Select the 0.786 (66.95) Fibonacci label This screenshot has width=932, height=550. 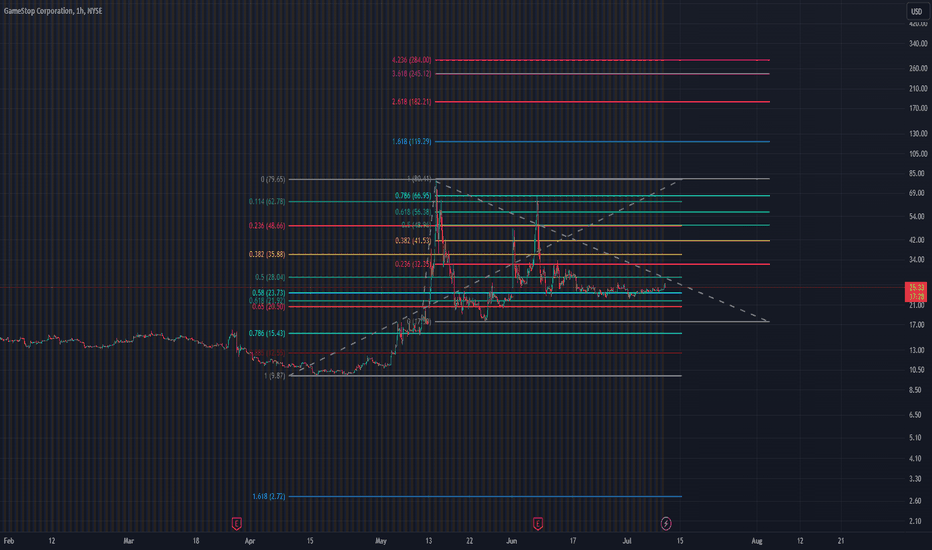[413, 196]
